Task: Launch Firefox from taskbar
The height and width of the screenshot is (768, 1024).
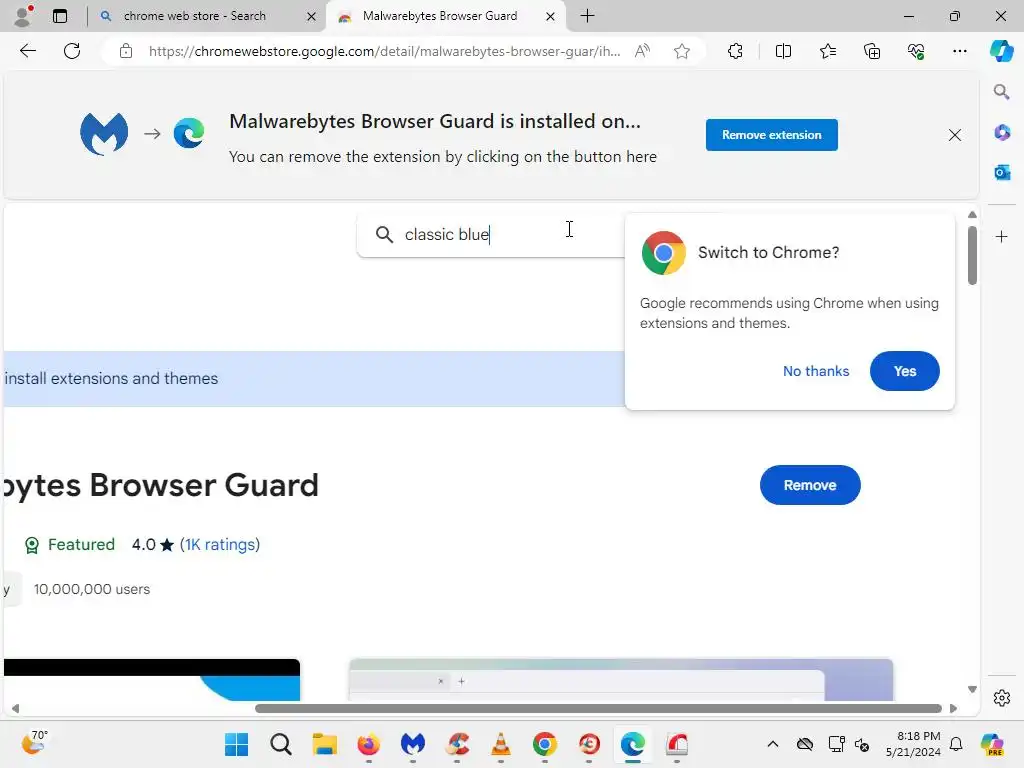Action: [368, 744]
